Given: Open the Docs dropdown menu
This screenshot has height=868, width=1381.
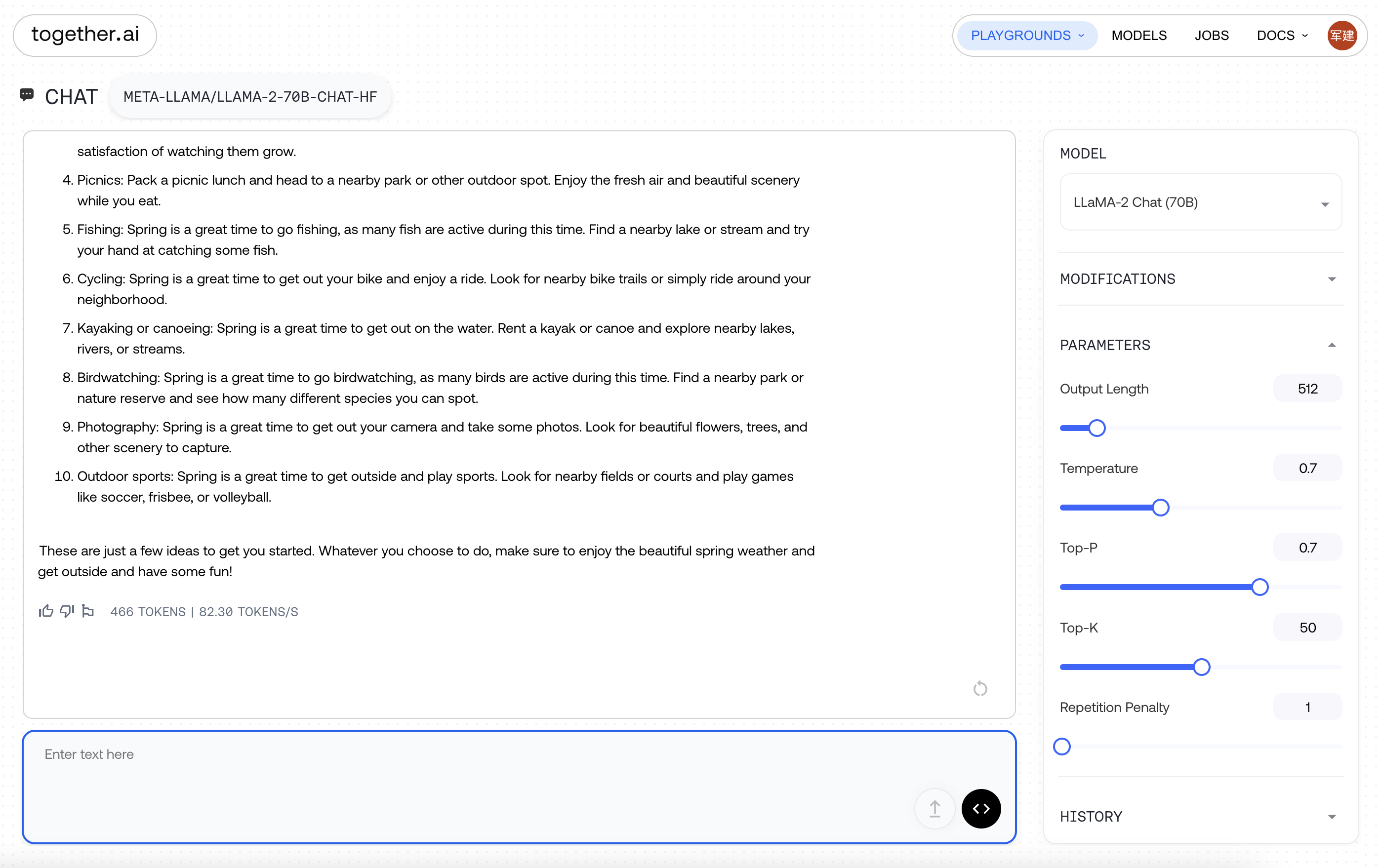Looking at the screenshot, I should point(1282,36).
